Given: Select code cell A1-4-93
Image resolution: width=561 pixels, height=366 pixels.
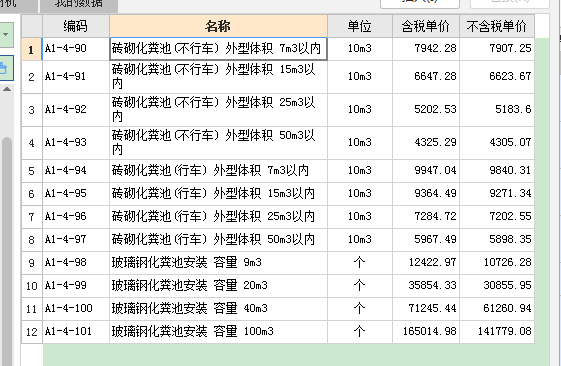Looking at the screenshot, I should click(76, 143).
